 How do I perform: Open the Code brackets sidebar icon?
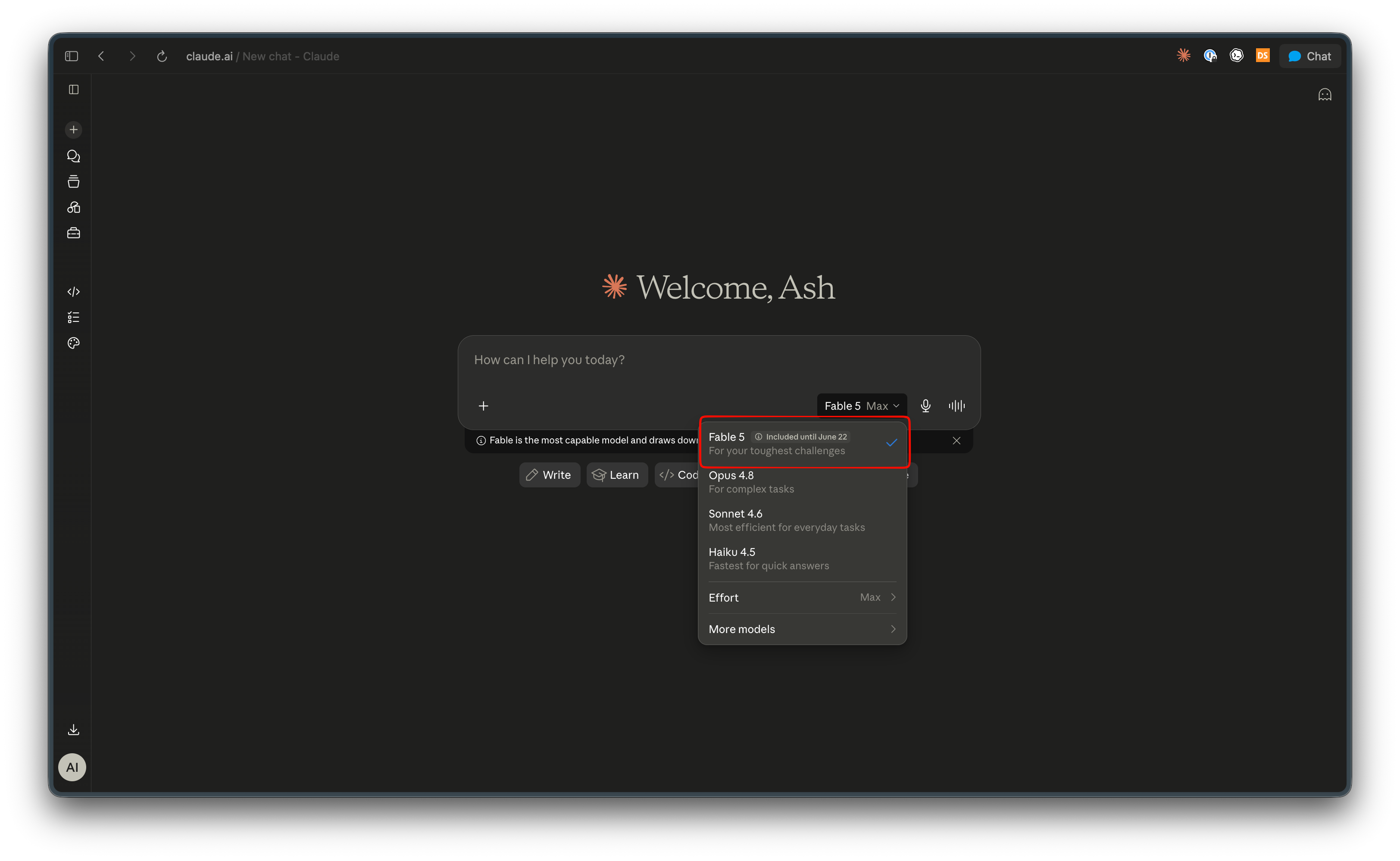pos(73,292)
